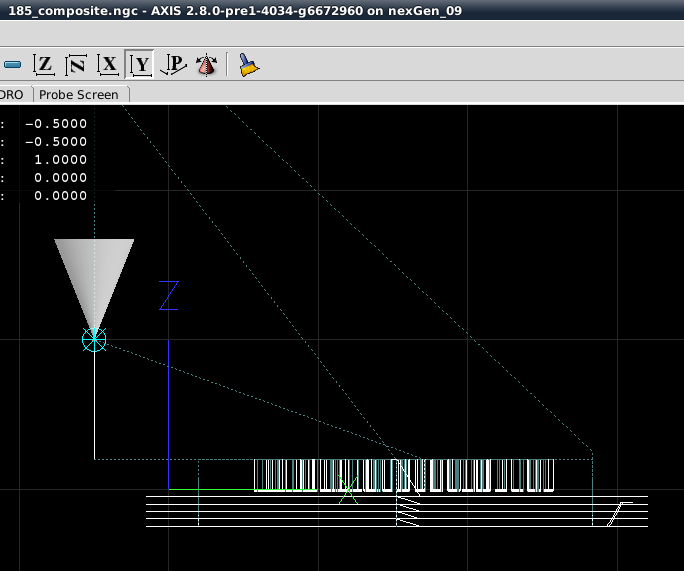Switch to top view (Z) icon

(44, 65)
